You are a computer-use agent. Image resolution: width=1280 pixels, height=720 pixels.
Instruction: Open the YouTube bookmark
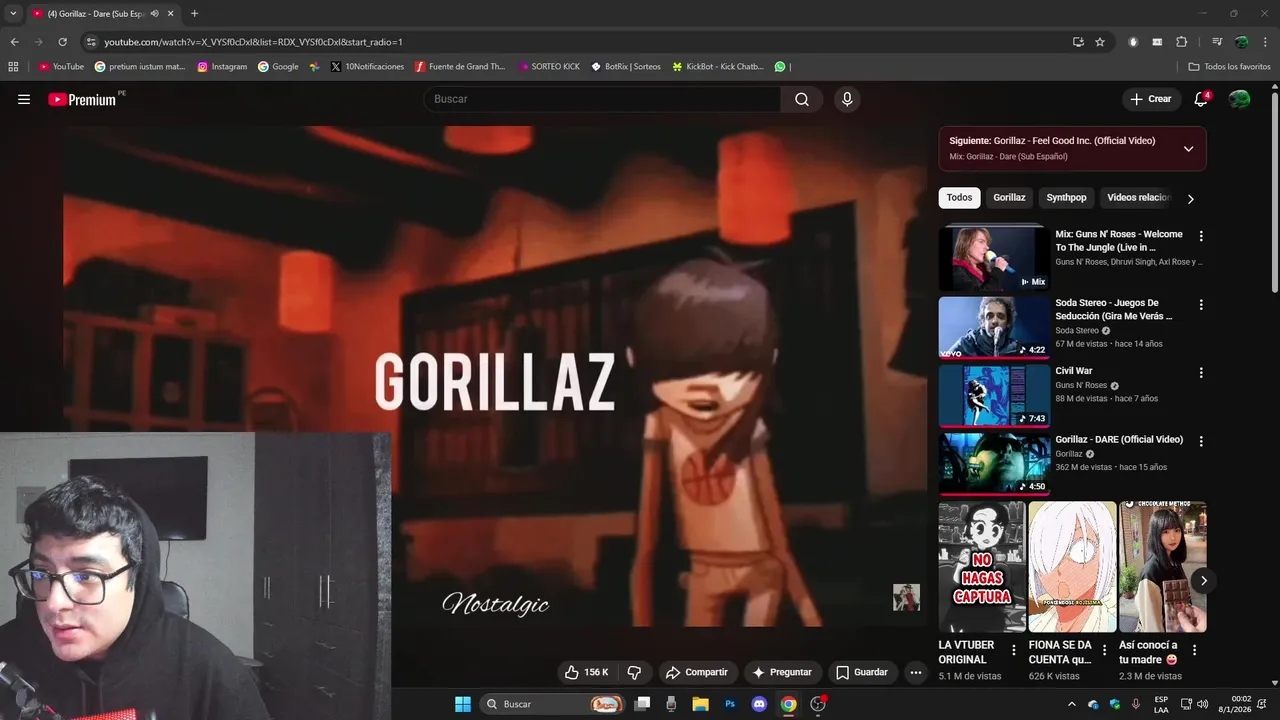coord(61,67)
